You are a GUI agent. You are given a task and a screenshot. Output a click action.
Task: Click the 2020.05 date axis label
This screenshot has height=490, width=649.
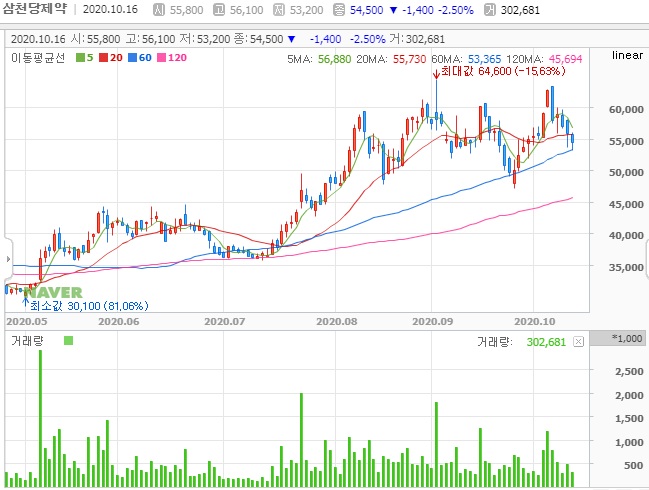[27, 322]
